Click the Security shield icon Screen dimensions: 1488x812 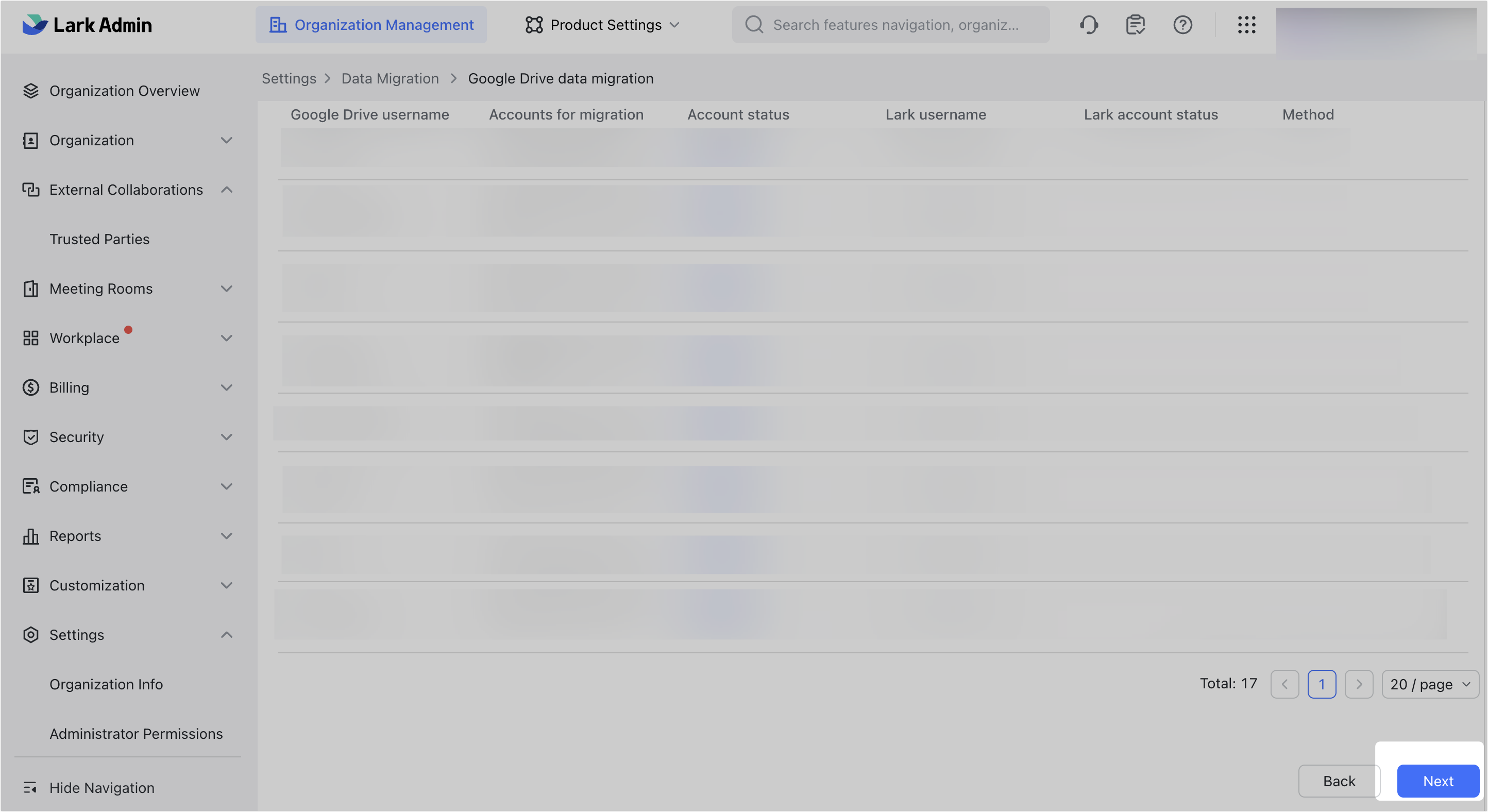point(30,437)
